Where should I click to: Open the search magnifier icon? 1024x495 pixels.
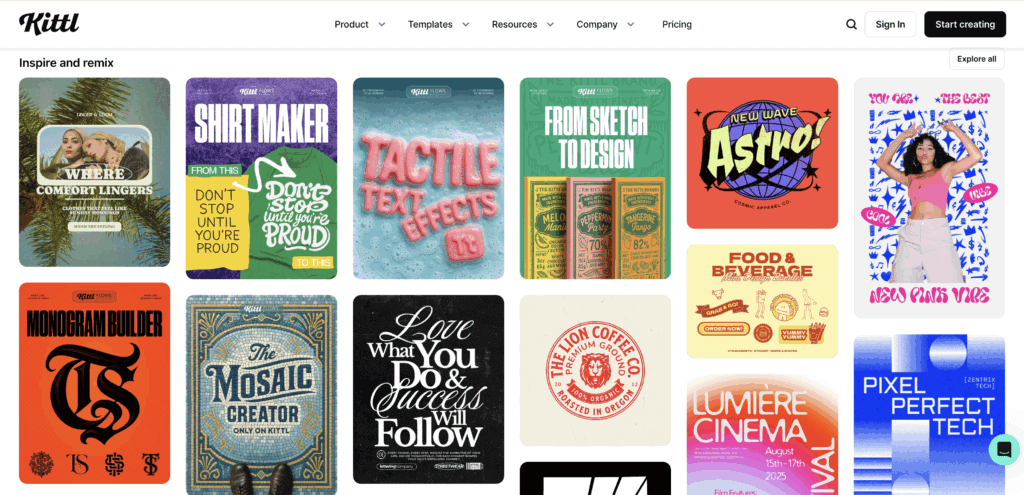(851, 24)
